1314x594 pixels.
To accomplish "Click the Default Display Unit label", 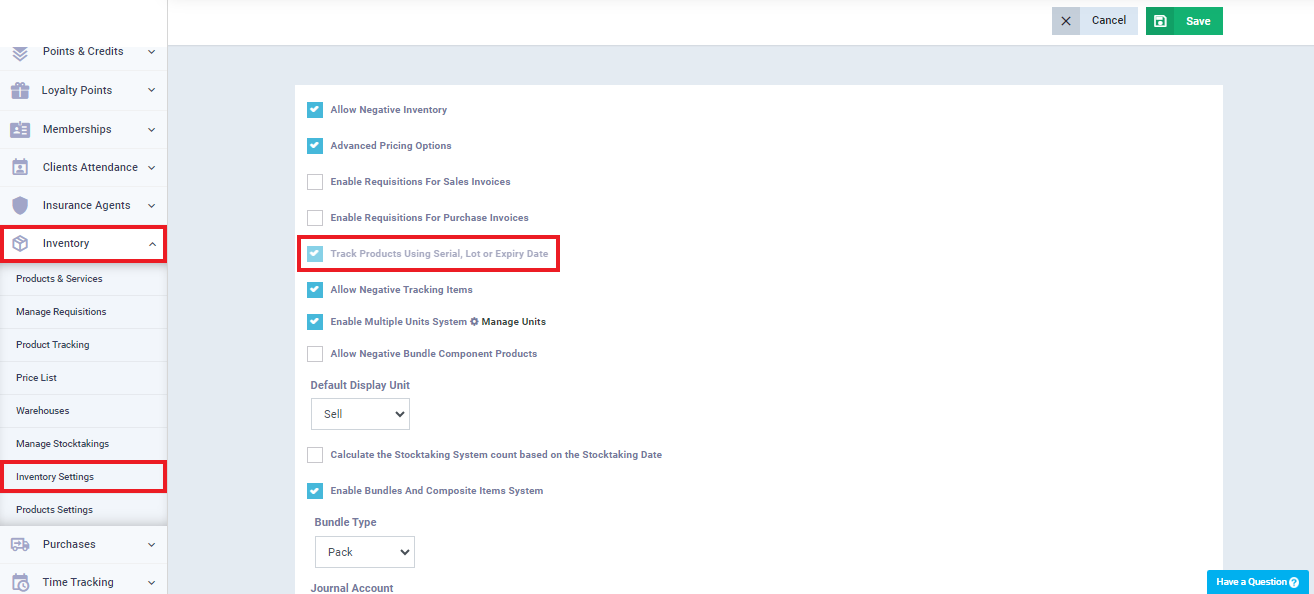I will [x=360, y=385].
